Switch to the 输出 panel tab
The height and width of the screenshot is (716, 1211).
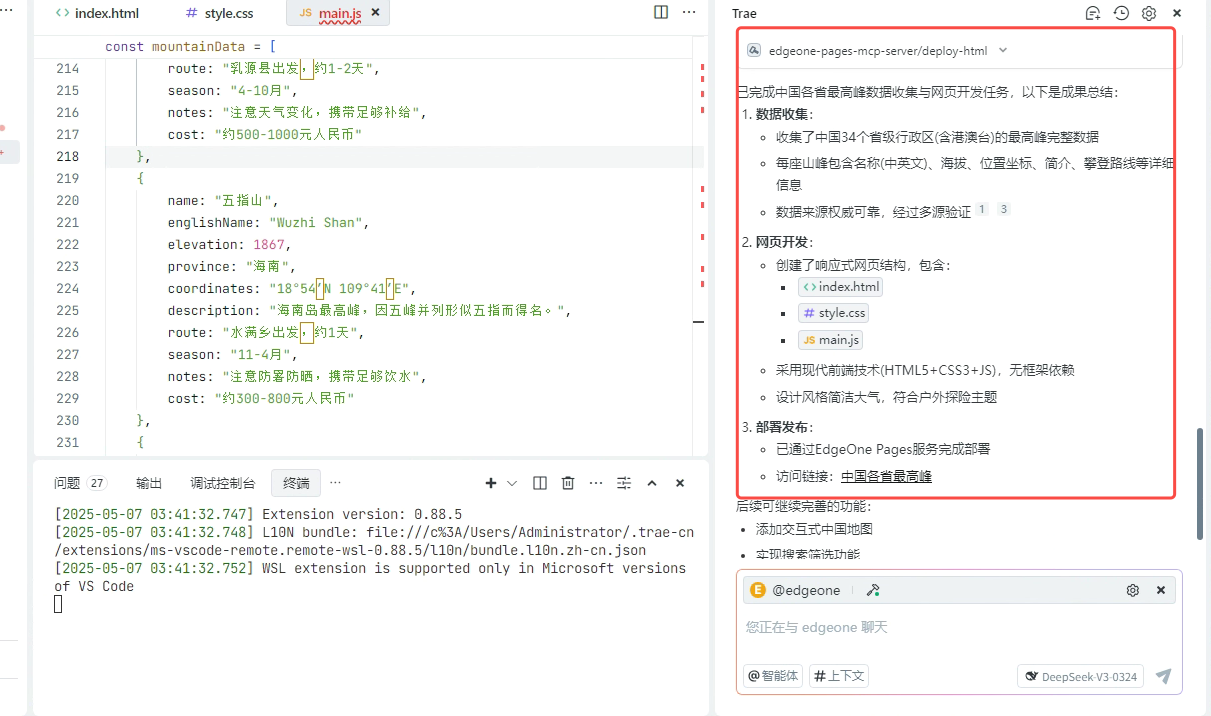pyautogui.click(x=149, y=483)
